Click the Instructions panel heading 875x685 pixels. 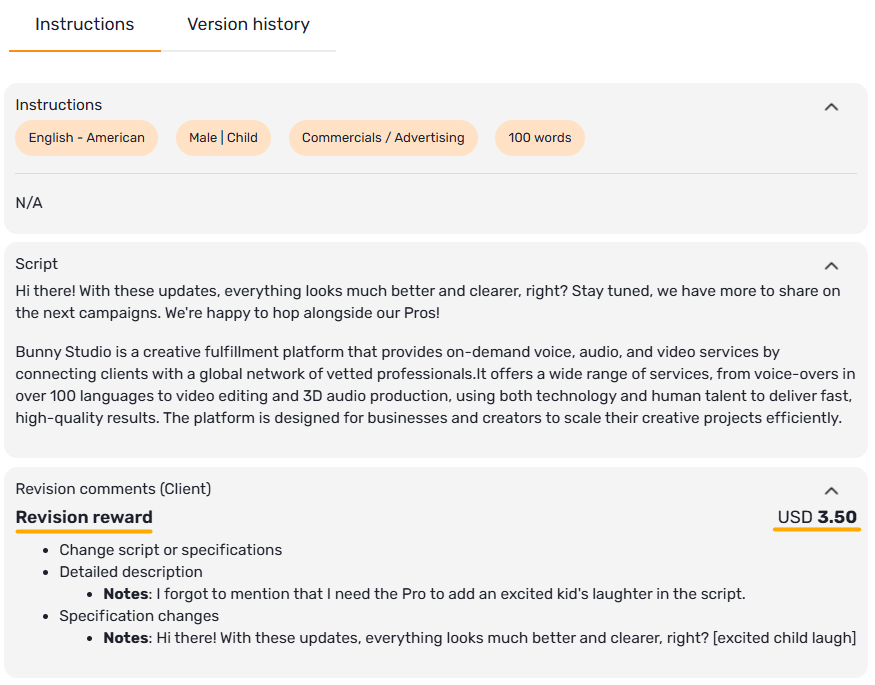[x=59, y=105]
